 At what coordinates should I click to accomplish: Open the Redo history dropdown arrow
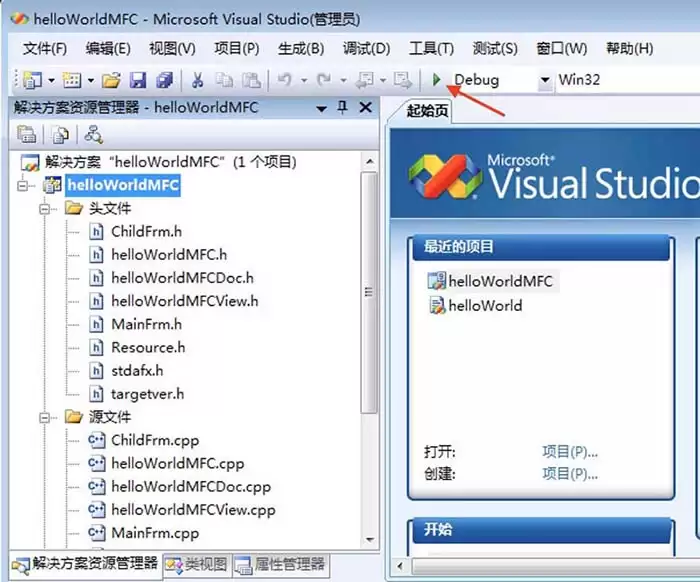343,81
